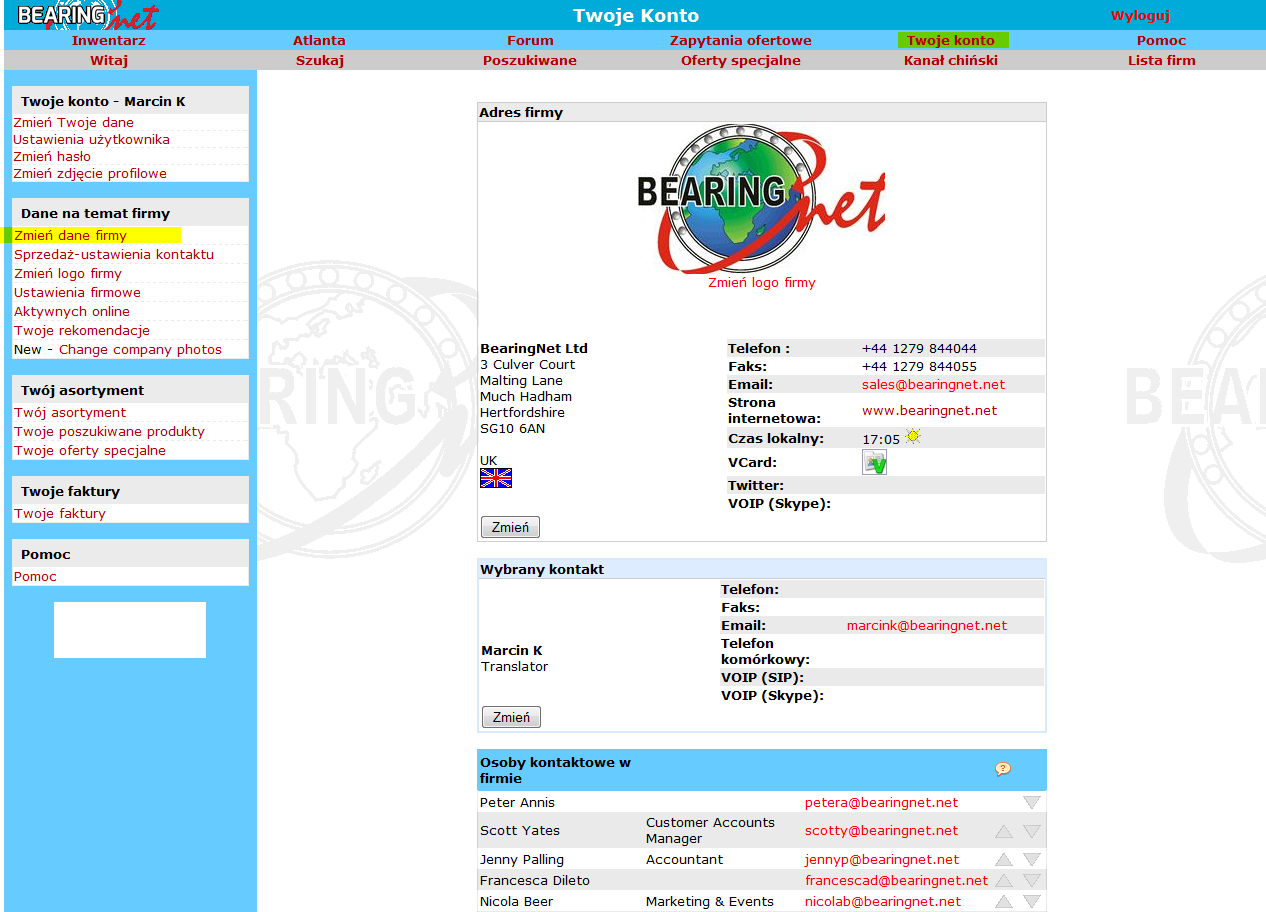The image size is (1266, 912).
Task: Open Twoje oferty specjalne link
Action: coord(90,451)
